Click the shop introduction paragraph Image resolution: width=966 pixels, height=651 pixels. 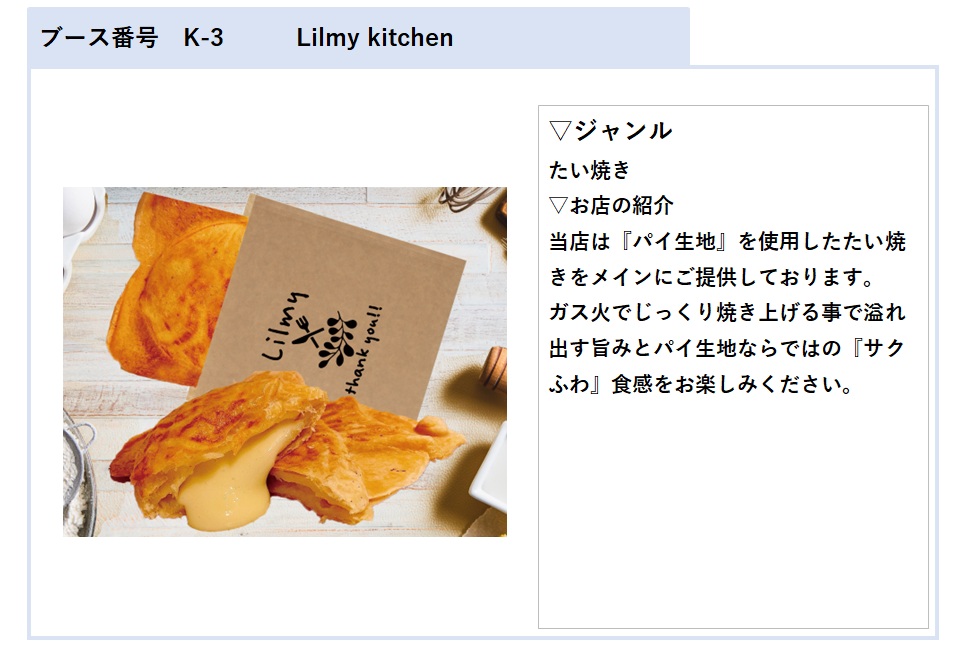coord(727,312)
